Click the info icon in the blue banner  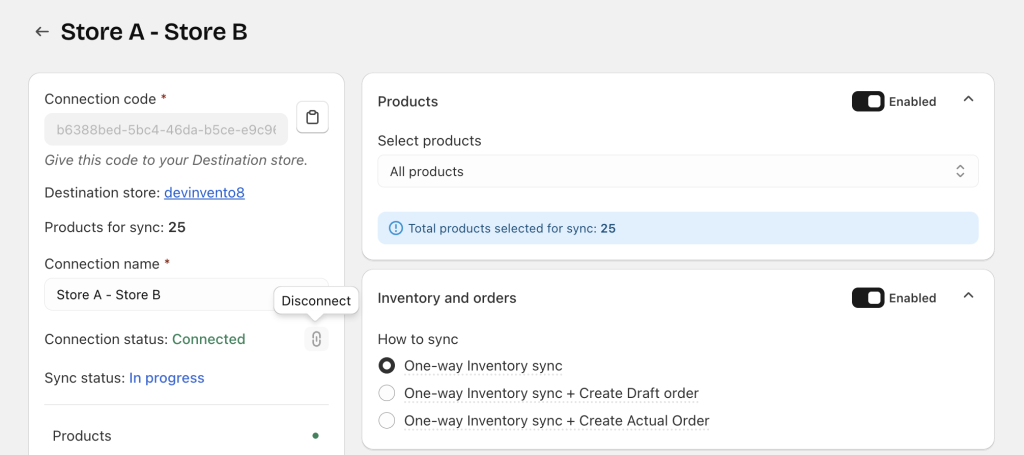[394, 228]
